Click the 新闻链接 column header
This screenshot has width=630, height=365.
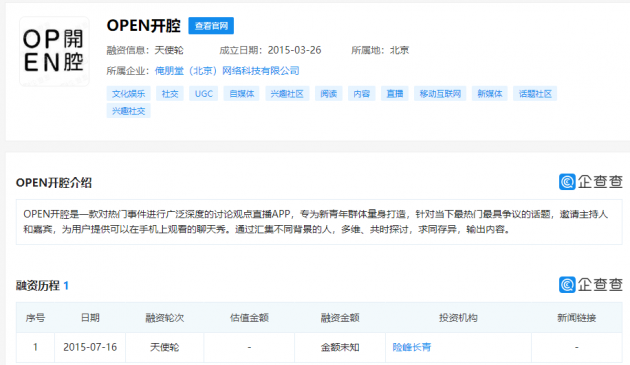577,318
